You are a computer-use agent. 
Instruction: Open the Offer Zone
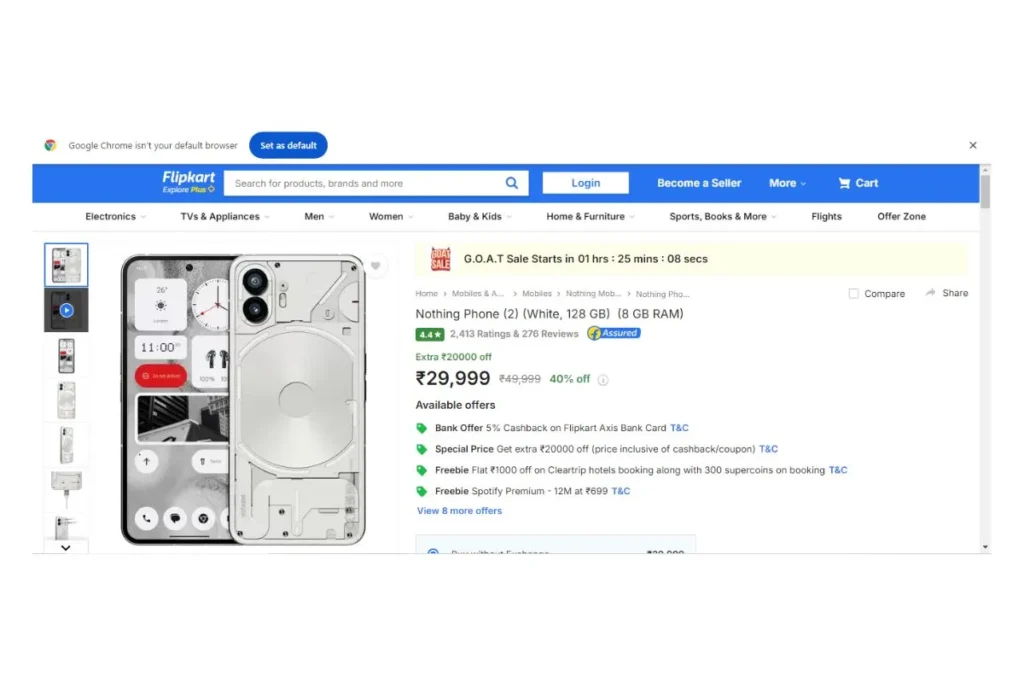point(901,217)
